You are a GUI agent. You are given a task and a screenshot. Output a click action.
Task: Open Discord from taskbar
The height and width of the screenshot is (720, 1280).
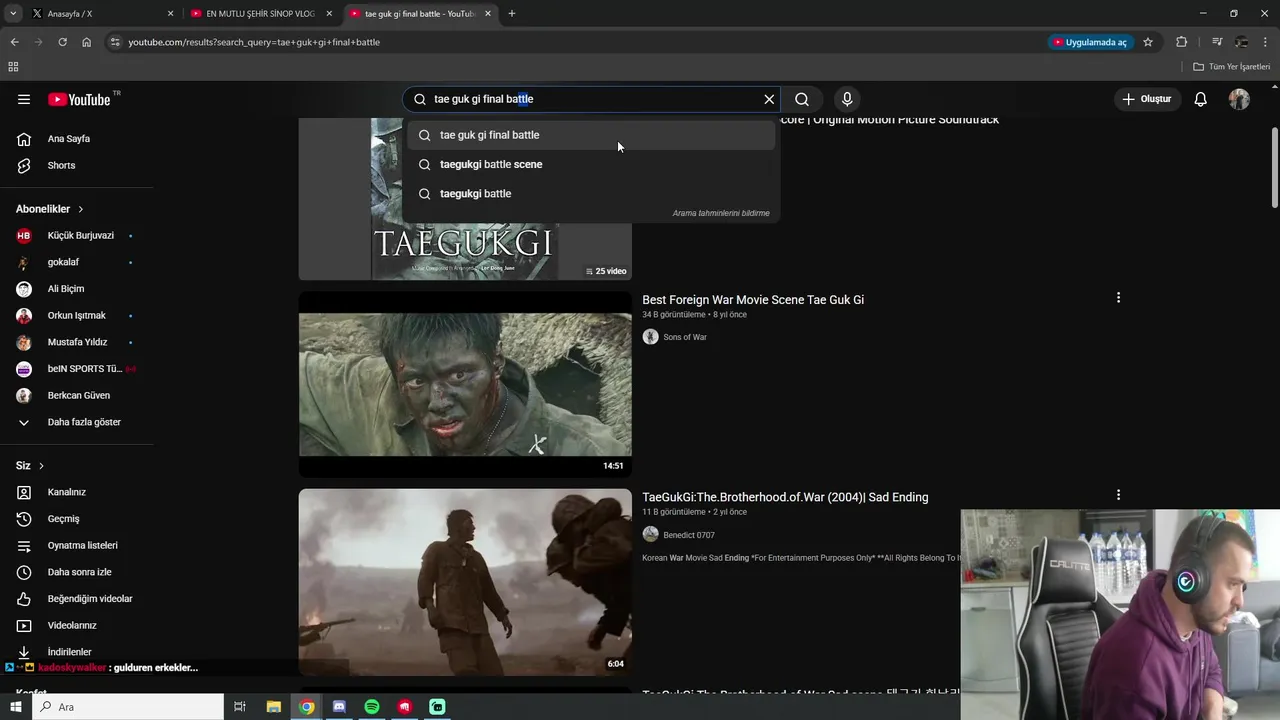click(x=339, y=707)
